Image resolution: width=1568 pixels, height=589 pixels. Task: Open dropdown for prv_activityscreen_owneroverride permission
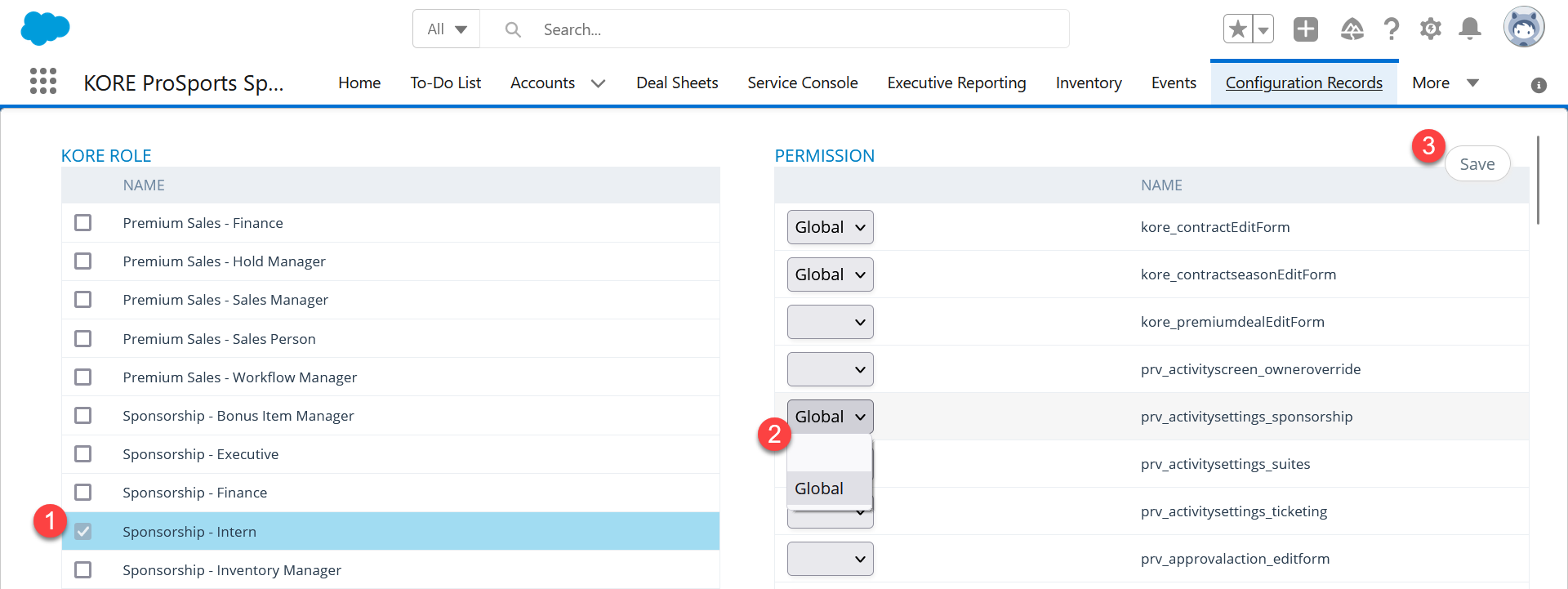[x=830, y=369]
